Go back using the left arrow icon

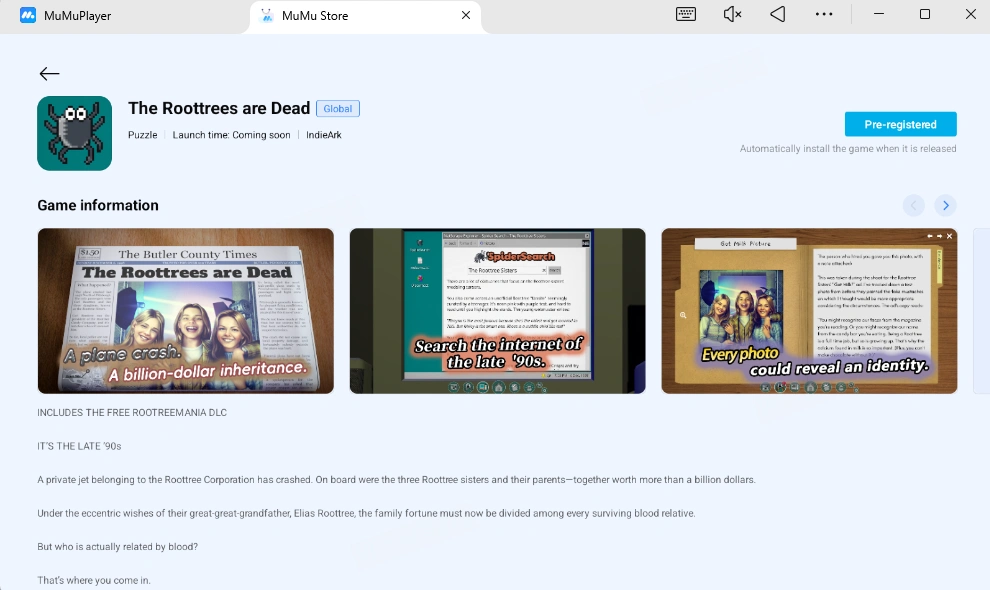[49, 74]
